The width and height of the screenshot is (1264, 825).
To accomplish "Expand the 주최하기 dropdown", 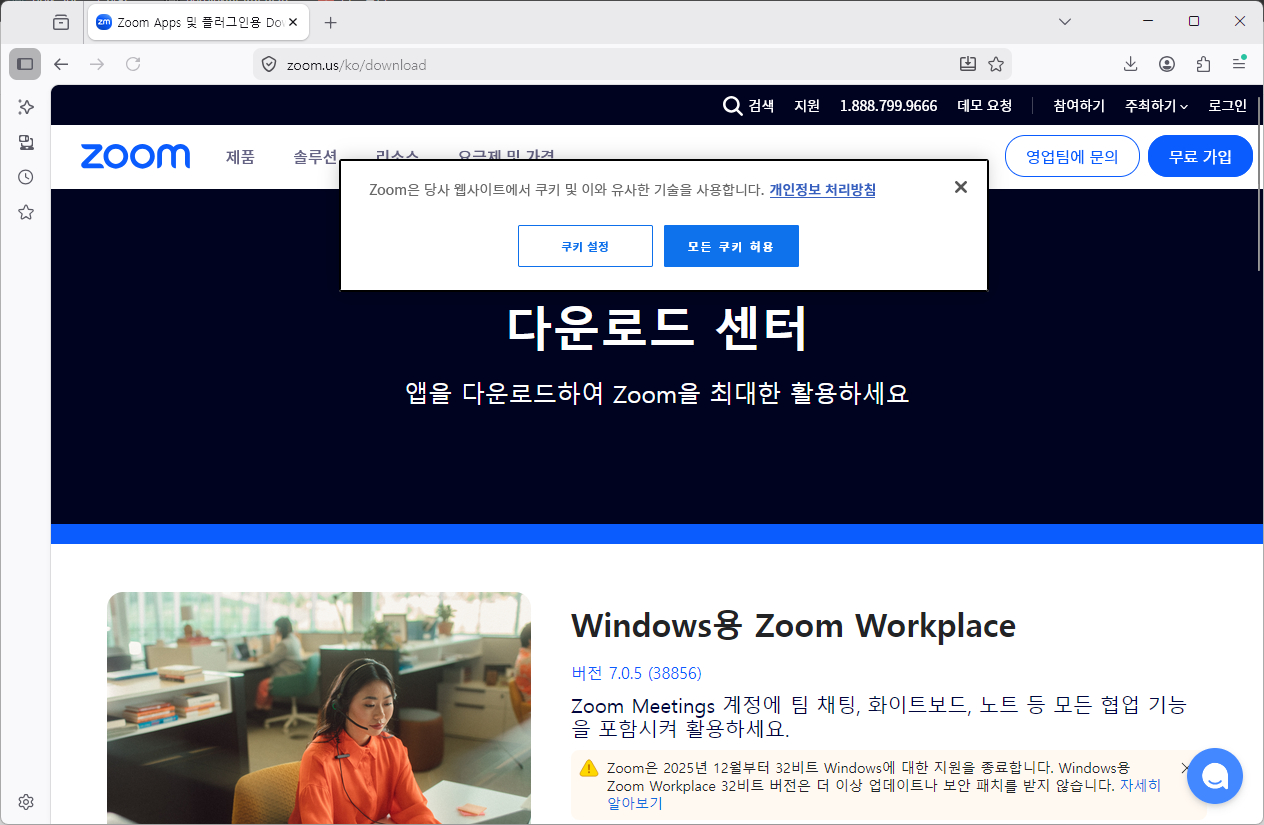I will pos(1156,105).
